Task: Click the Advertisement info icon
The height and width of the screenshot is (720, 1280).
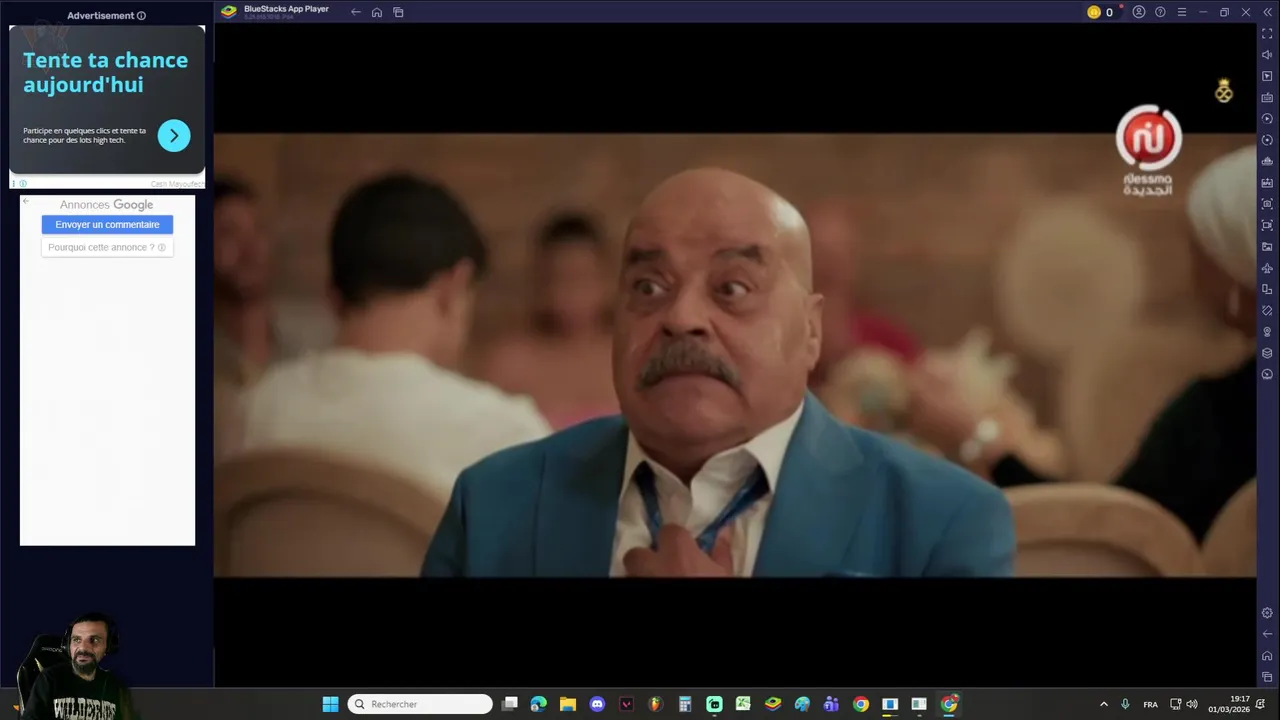Action: 141,16
